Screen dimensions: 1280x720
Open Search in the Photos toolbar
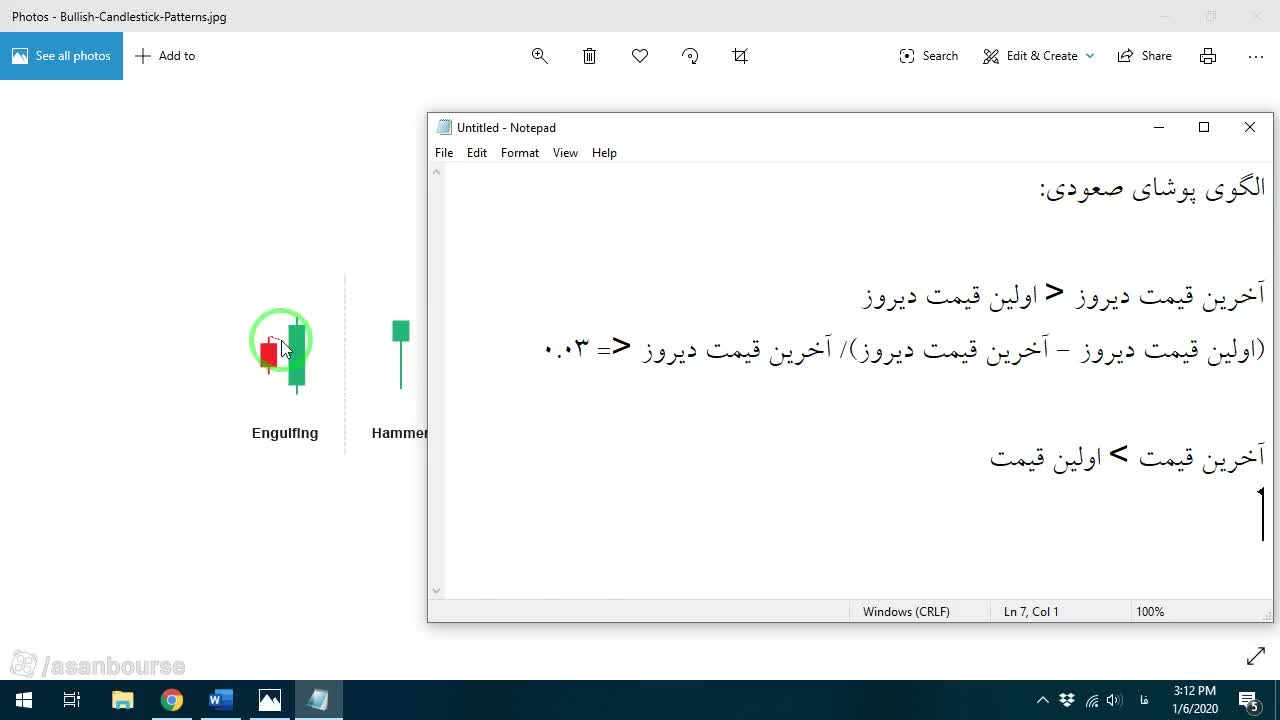coord(928,56)
